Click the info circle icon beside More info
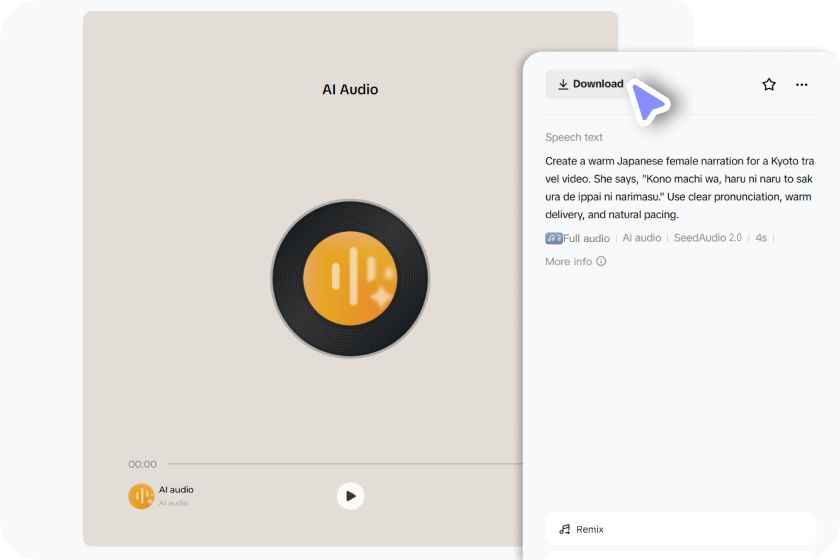 [601, 261]
